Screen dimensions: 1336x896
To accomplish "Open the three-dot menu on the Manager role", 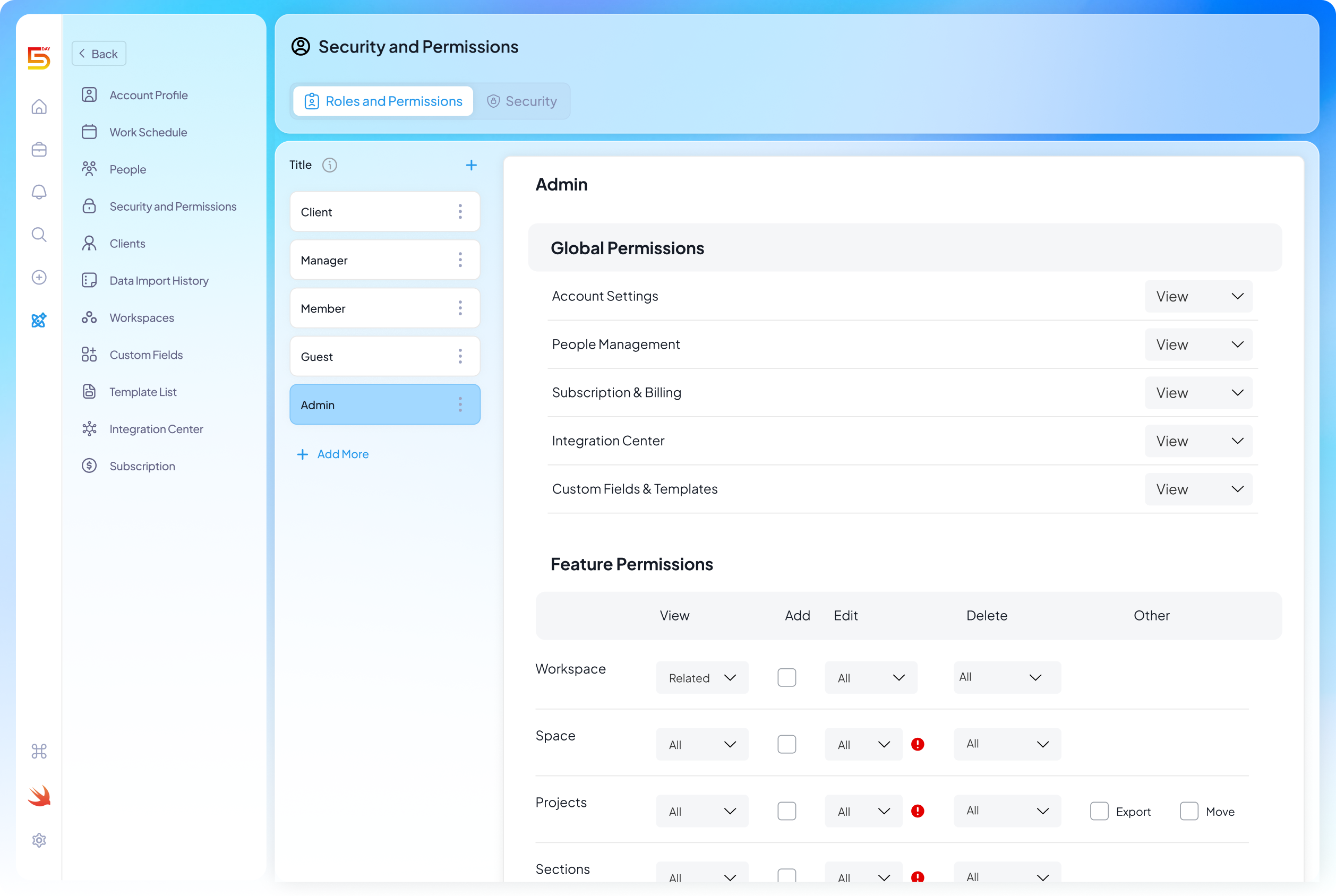I will pyautogui.click(x=460, y=260).
